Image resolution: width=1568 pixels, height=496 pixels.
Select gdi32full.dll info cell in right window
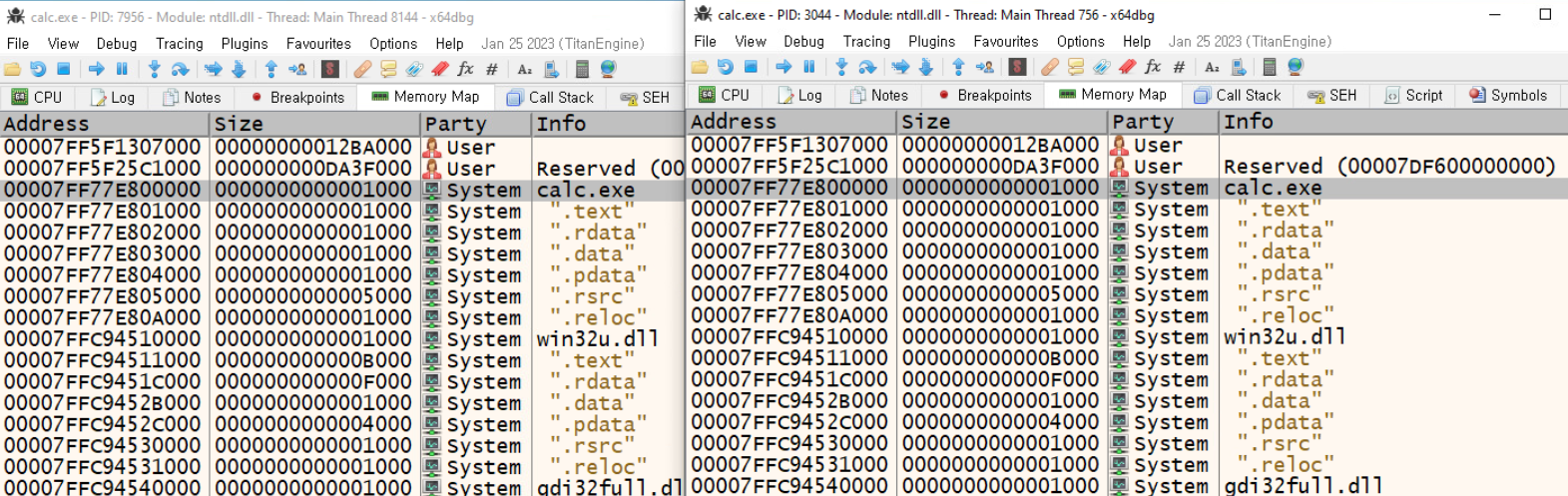1304,485
